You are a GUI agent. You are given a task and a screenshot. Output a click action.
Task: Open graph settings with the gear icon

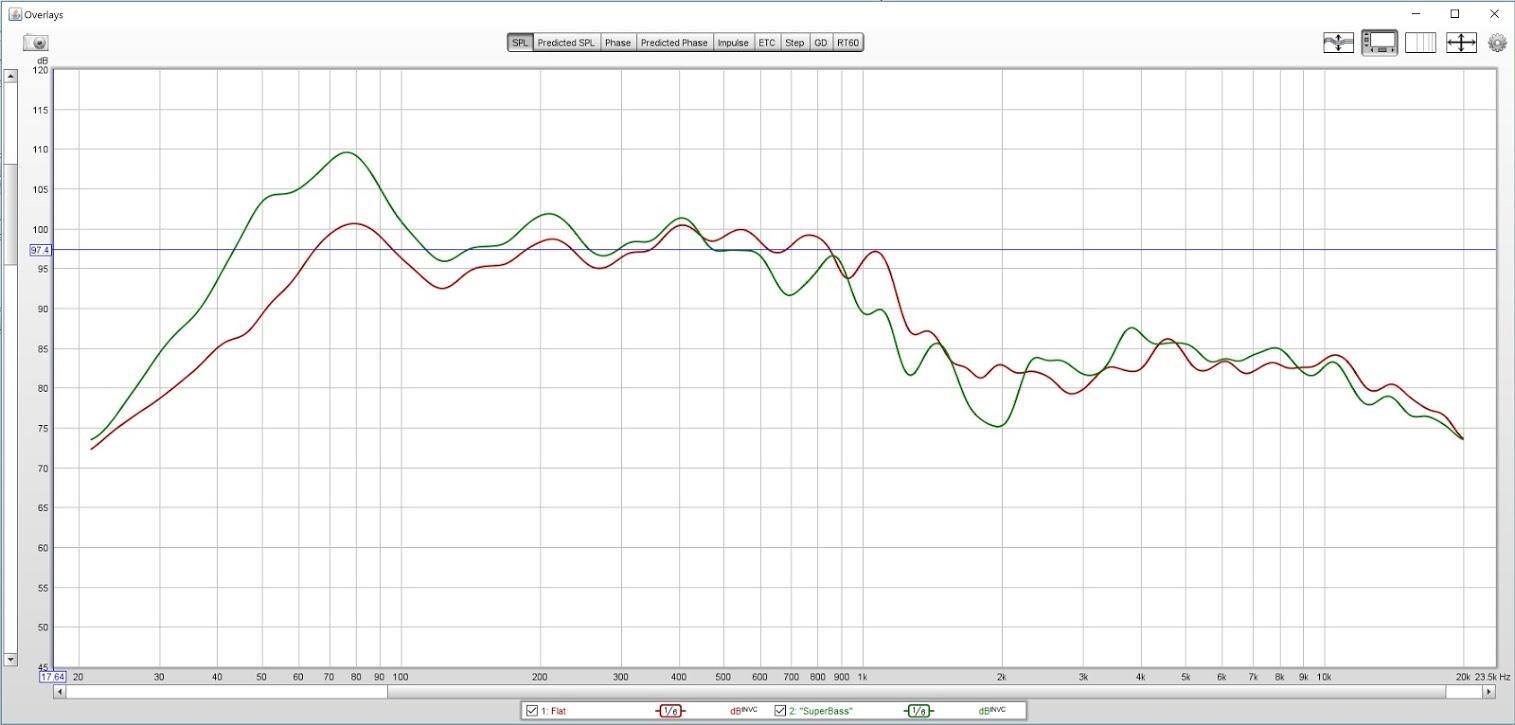1497,43
